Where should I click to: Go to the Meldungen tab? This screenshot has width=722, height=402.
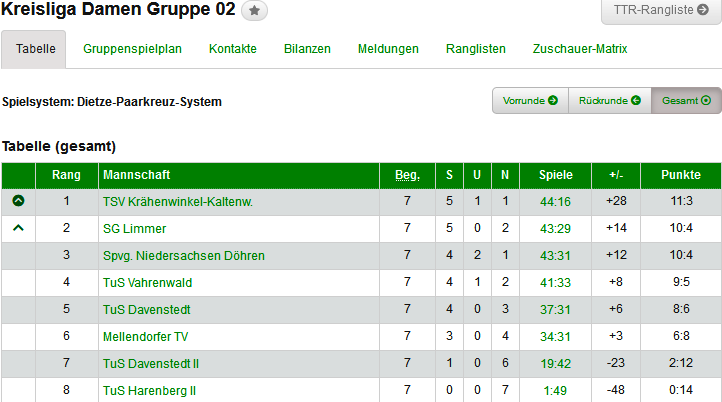388,49
